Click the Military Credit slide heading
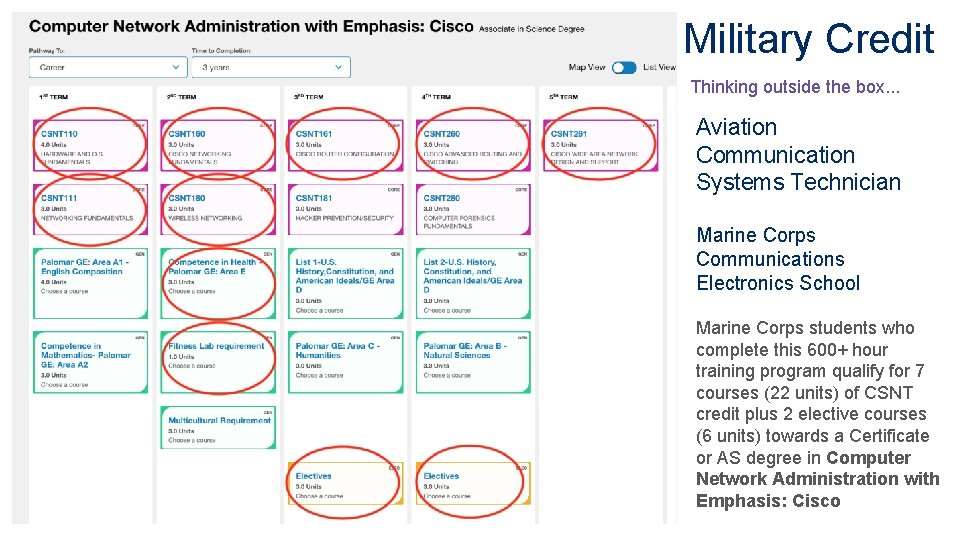This screenshot has height=540, width=960. (809, 39)
